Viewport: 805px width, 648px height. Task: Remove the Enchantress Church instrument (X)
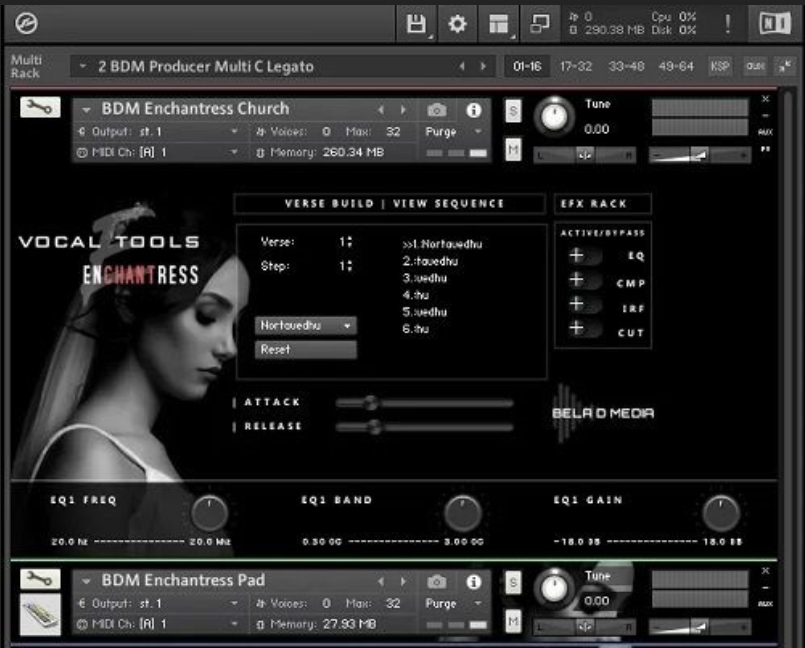point(765,99)
